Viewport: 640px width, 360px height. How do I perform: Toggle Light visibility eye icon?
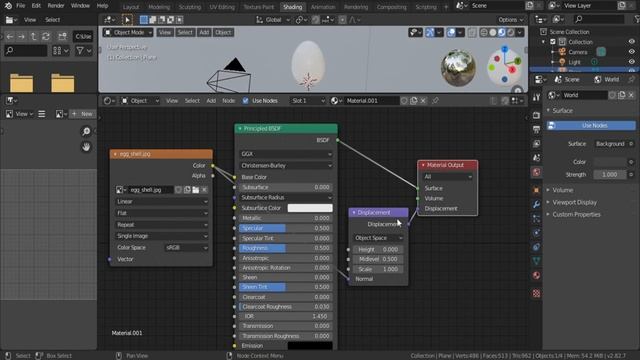631,62
